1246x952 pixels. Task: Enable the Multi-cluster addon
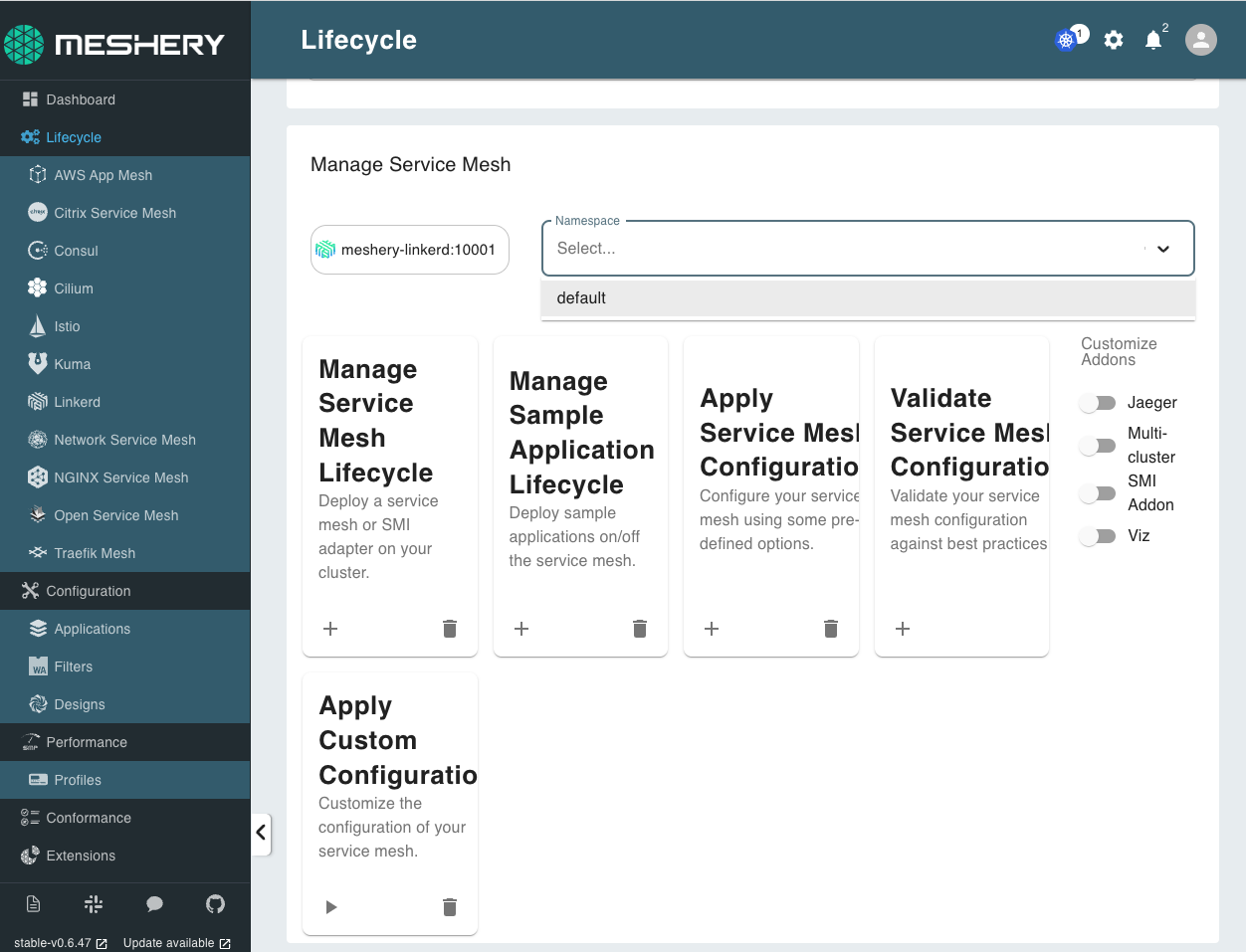[x=1097, y=446]
